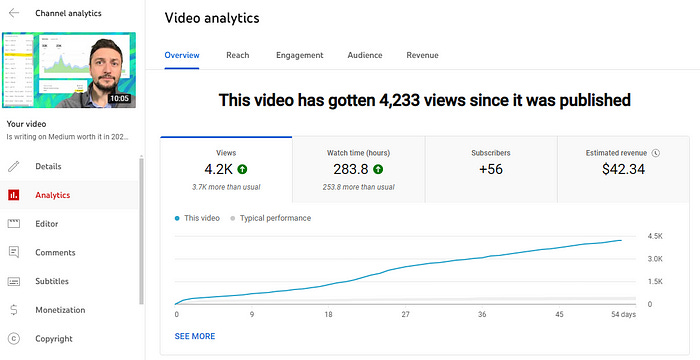Click the 54 days axis label
The height and width of the screenshot is (360, 700).
(623, 314)
